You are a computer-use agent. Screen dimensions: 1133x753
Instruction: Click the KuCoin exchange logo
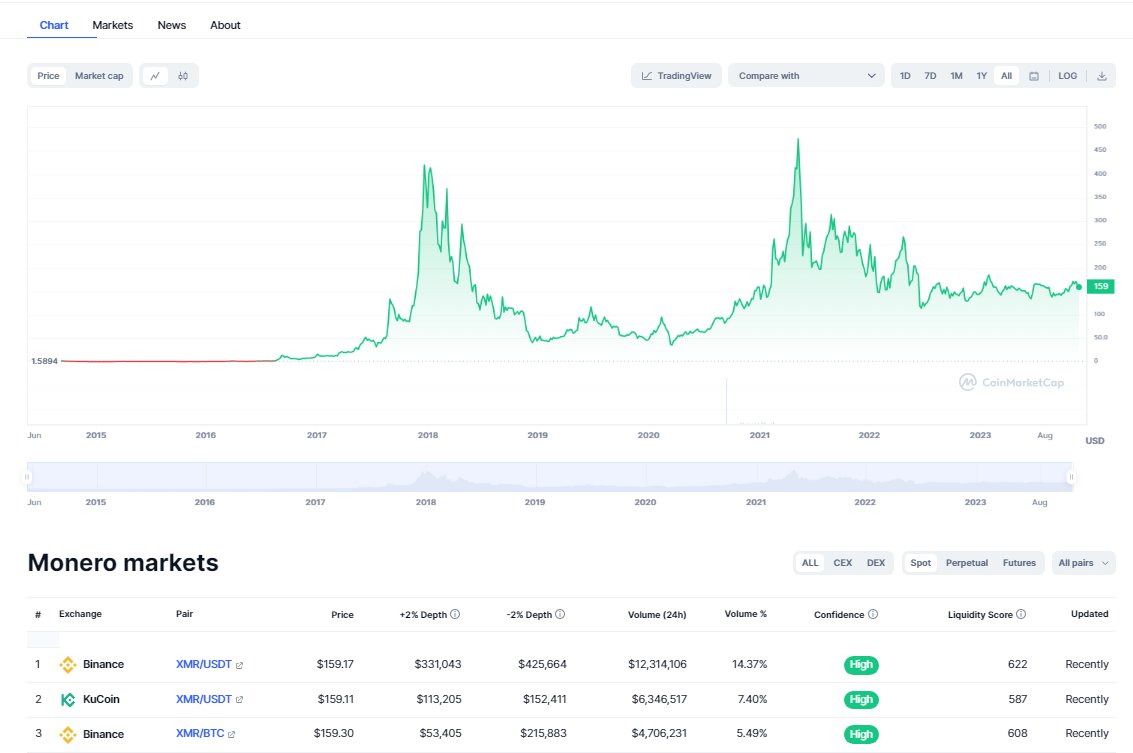(68, 700)
